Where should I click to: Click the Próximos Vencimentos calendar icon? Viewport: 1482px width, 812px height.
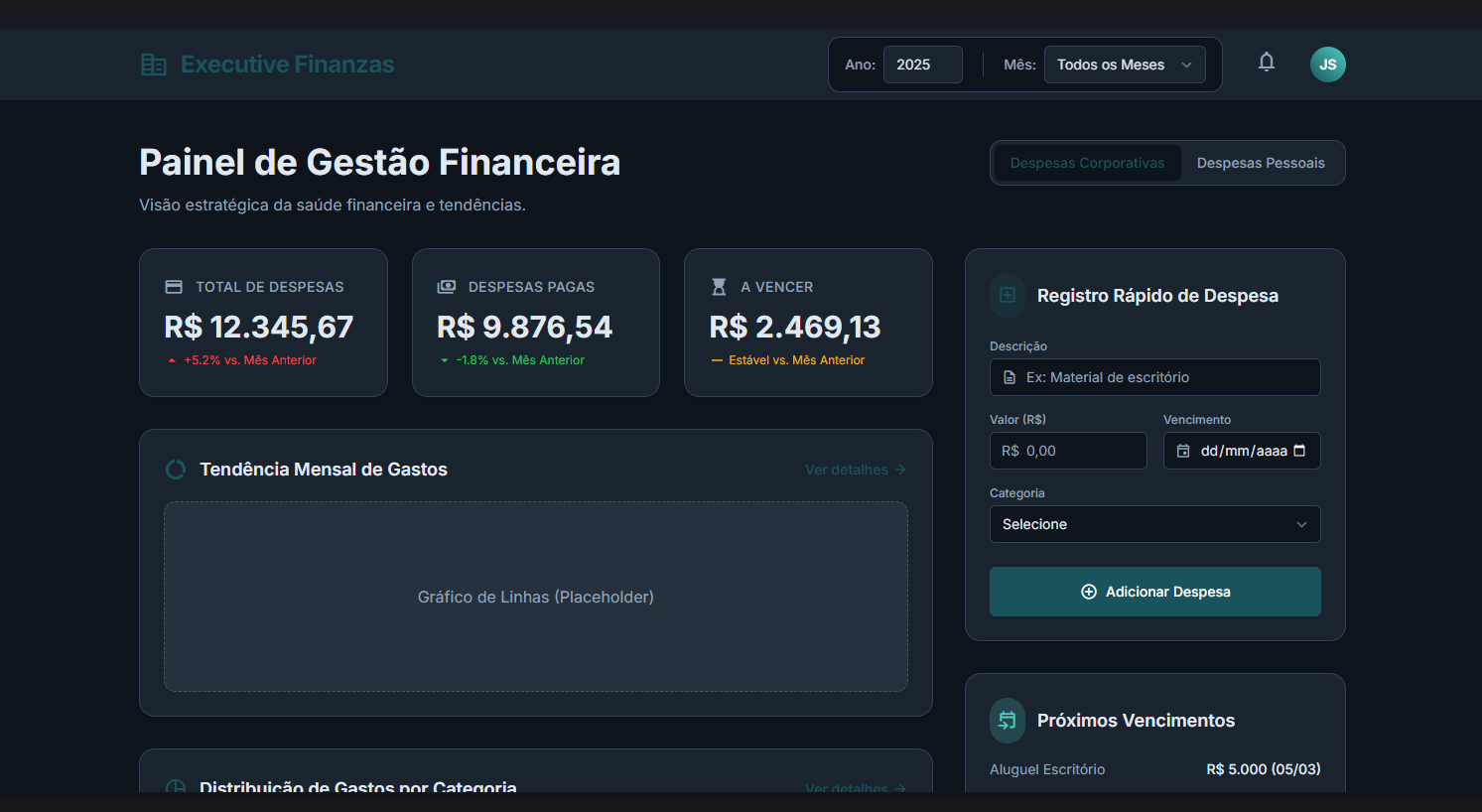click(1007, 720)
